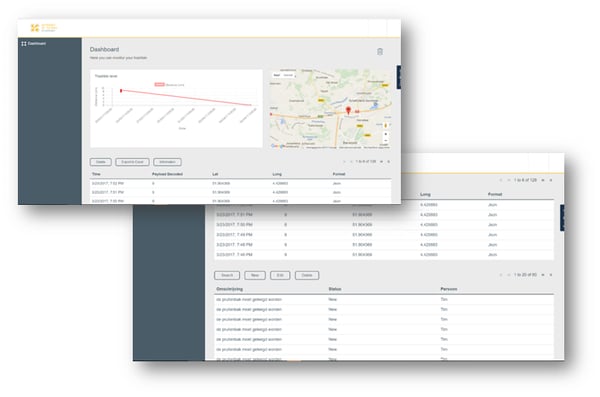Viewport: 600px width, 397px height.
Task: Zoom out on the map with minus
Action: [385, 141]
